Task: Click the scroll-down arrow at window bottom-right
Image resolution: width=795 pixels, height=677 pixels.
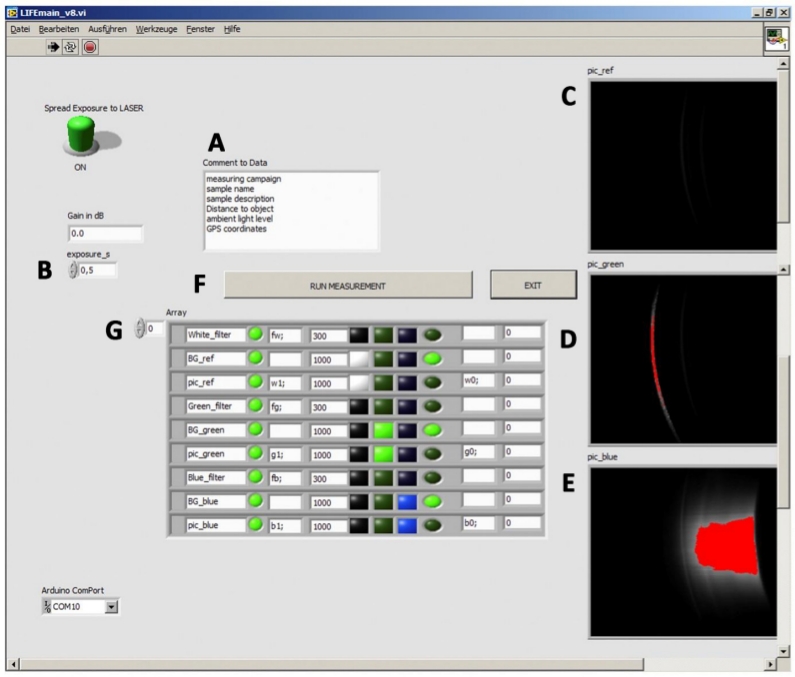Action: [x=783, y=651]
